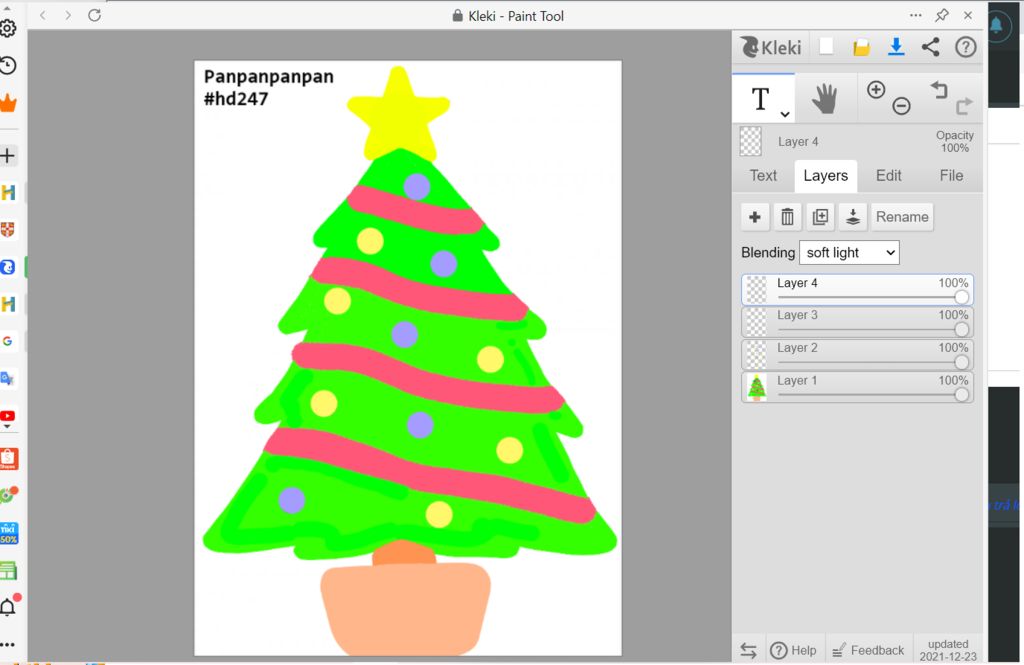Viewport: 1024px width, 665px height.
Task: Open the sidebar three-dot overflow menu
Action: (x=8, y=645)
